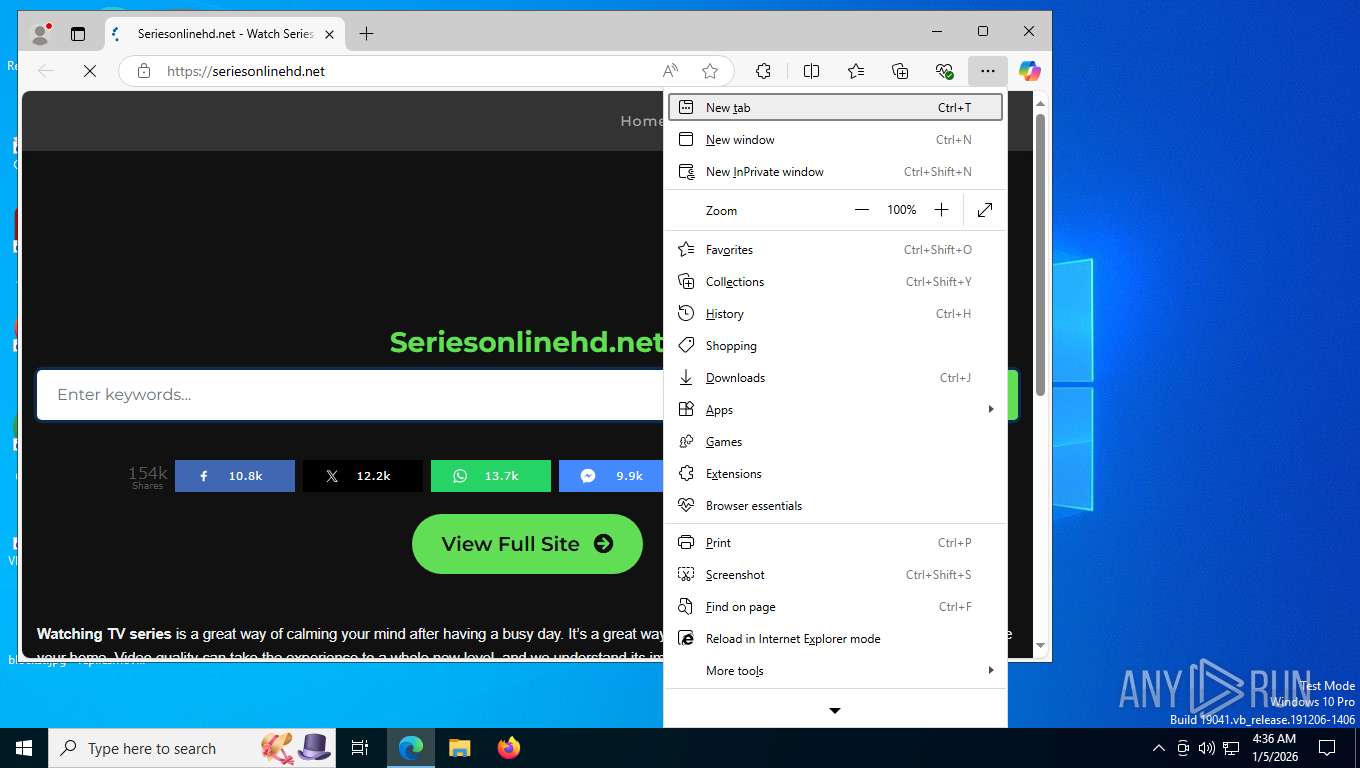Choose Find on page
Viewport: 1360px width, 768px height.
[x=835, y=607]
